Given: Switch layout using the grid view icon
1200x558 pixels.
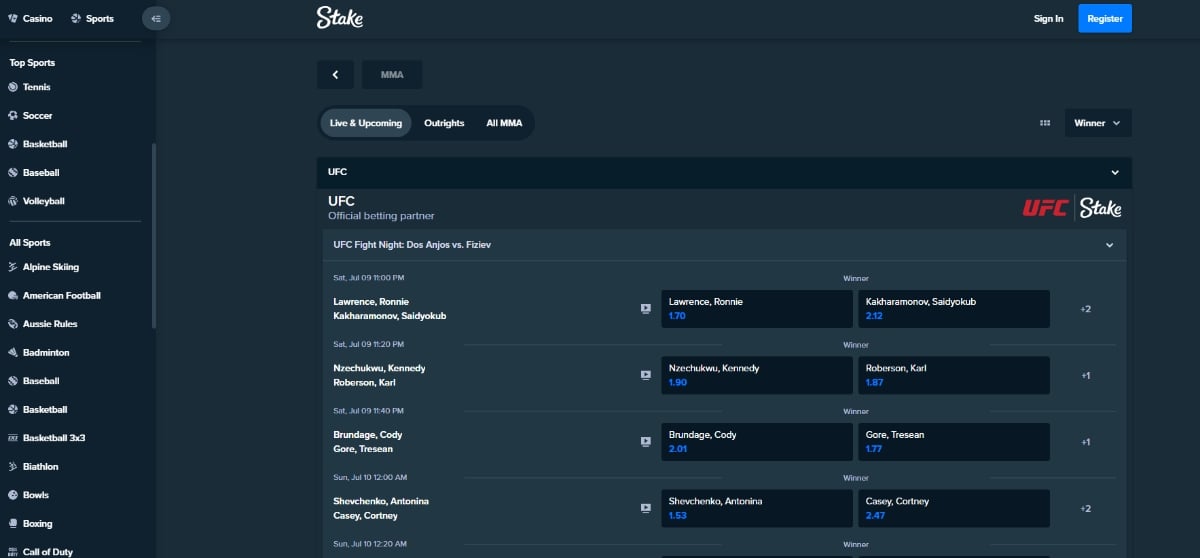Looking at the screenshot, I should (1045, 123).
